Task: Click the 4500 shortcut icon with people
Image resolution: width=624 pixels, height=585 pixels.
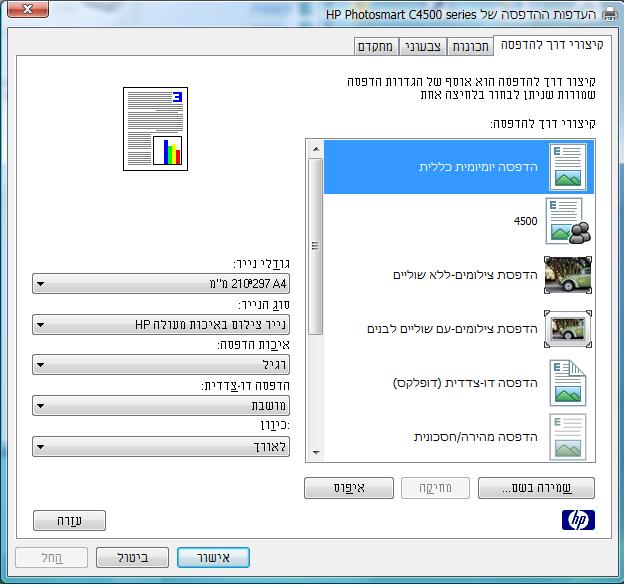Action: [566, 221]
